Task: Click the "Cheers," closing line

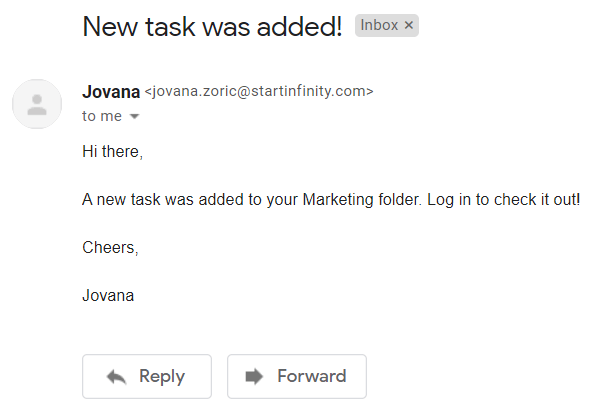Action: tap(110, 248)
